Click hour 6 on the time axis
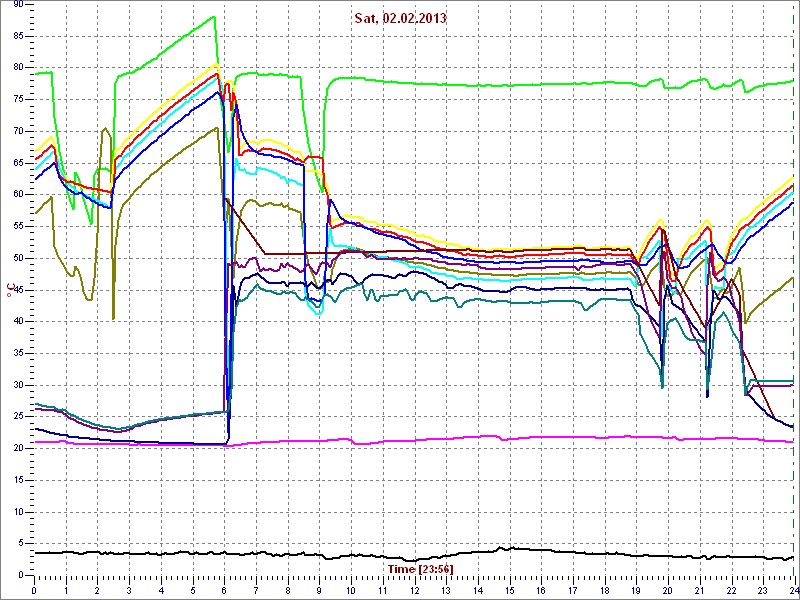This screenshot has height=600, width=800. tap(224, 589)
